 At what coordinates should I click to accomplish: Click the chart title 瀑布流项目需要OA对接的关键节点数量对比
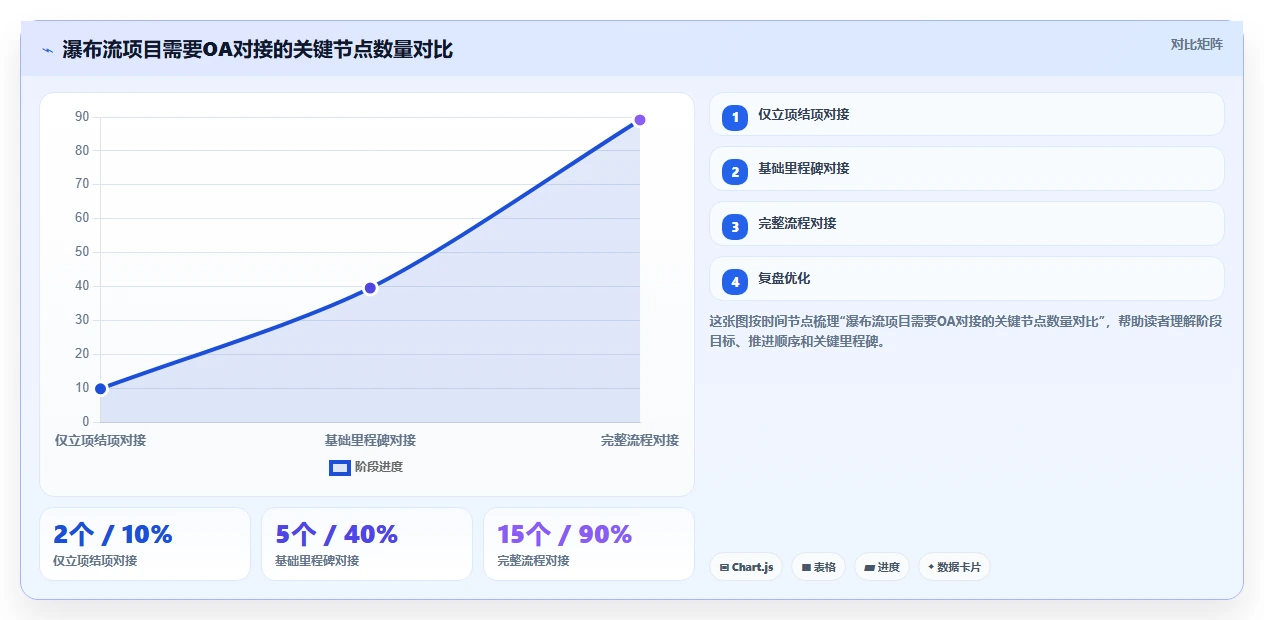[257, 49]
